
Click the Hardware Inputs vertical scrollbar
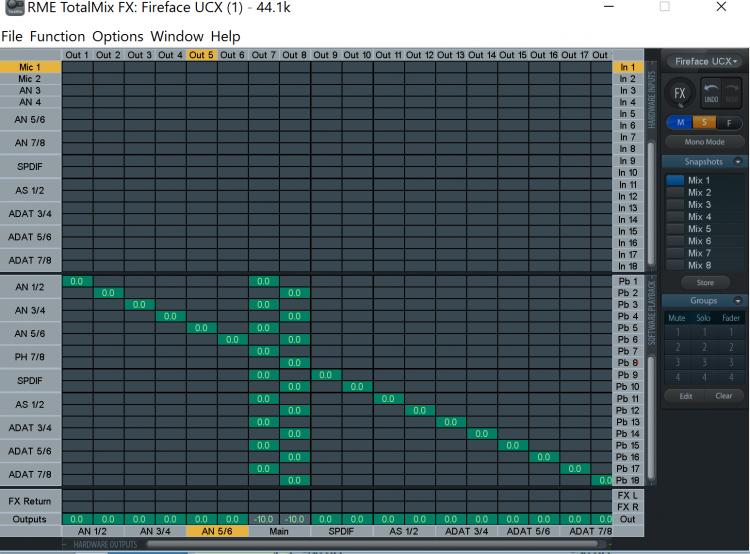pyautogui.click(x=651, y=203)
